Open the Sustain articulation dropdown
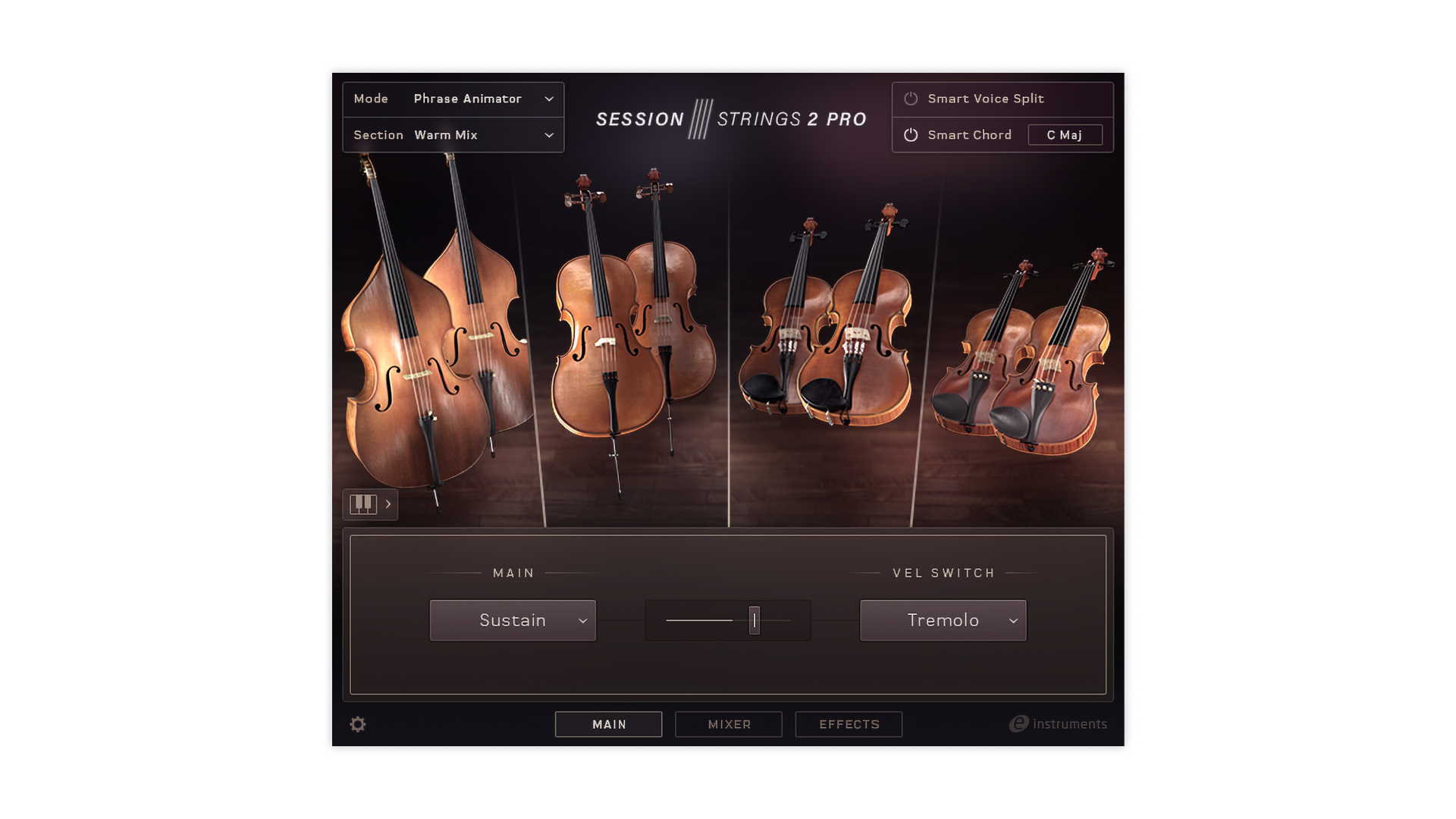The width and height of the screenshot is (1456, 819). [513, 620]
